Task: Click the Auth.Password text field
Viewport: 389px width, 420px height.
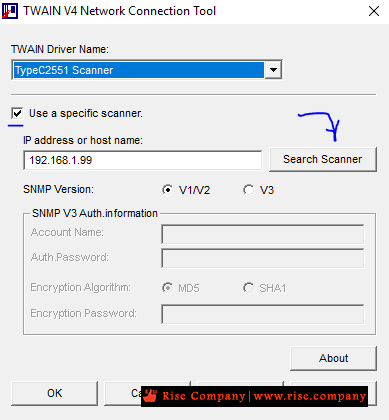Action: [263, 258]
